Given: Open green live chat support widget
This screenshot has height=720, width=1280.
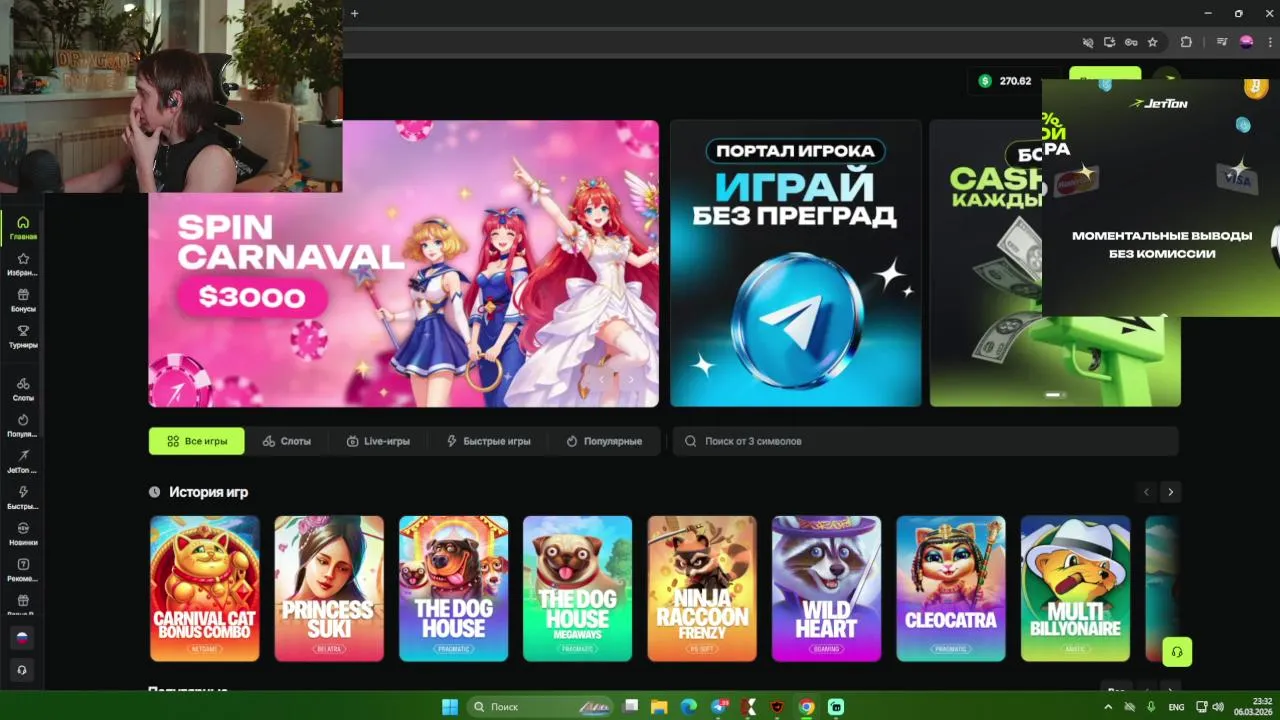Looking at the screenshot, I should tap(1177, 652).
